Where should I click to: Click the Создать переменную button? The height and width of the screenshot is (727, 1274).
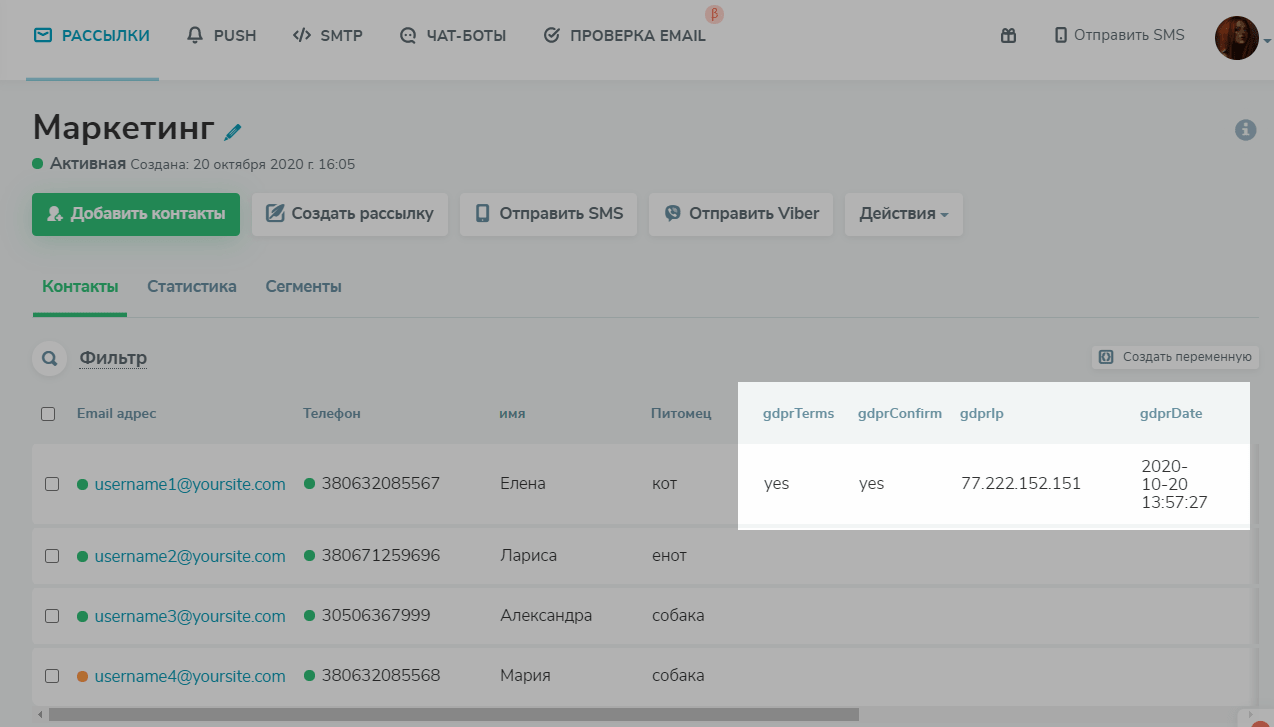pos(1175,357)
